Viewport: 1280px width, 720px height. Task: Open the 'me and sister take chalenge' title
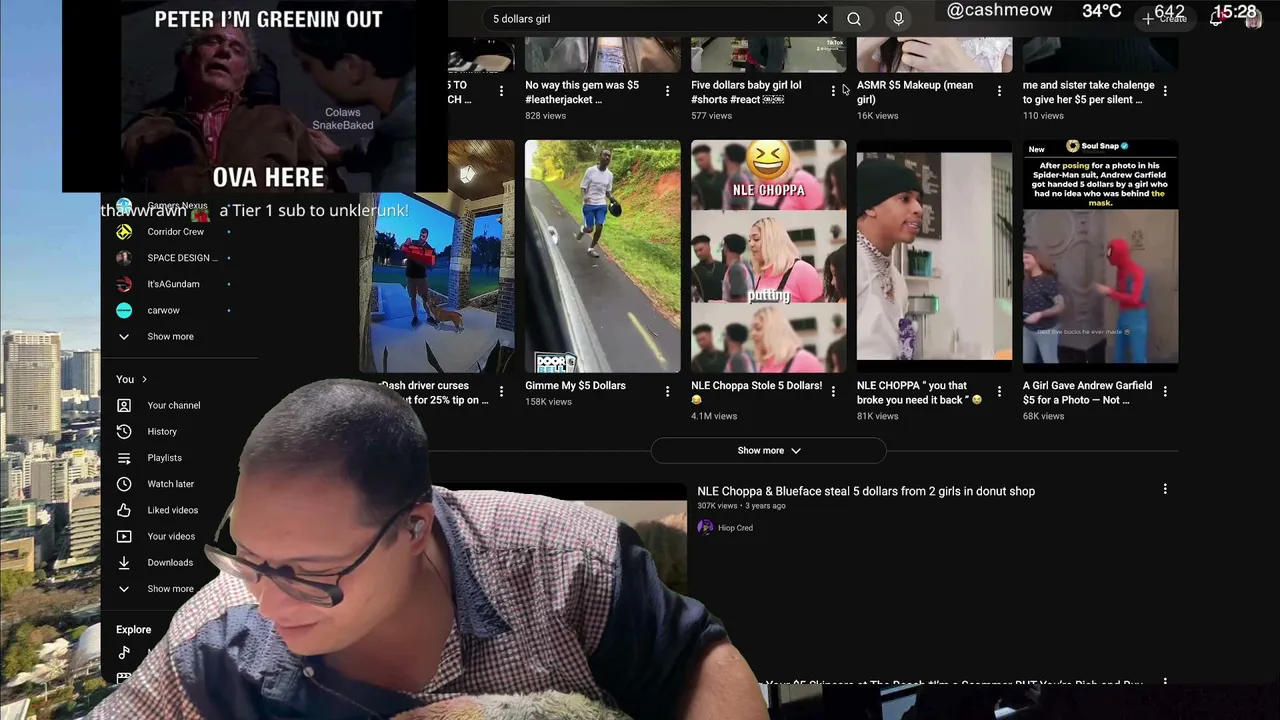1088,92
